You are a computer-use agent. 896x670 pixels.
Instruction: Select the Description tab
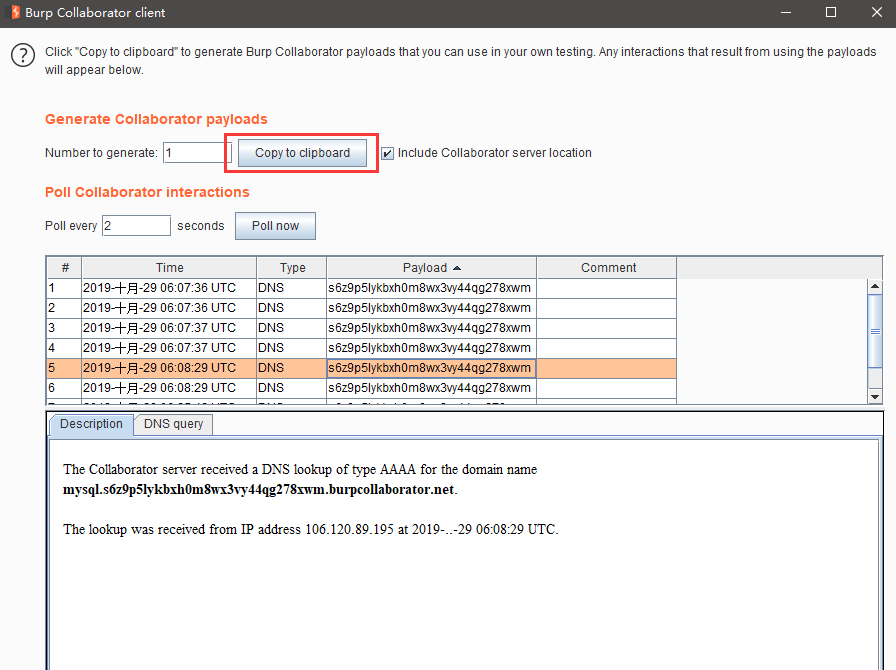[91, 424]
